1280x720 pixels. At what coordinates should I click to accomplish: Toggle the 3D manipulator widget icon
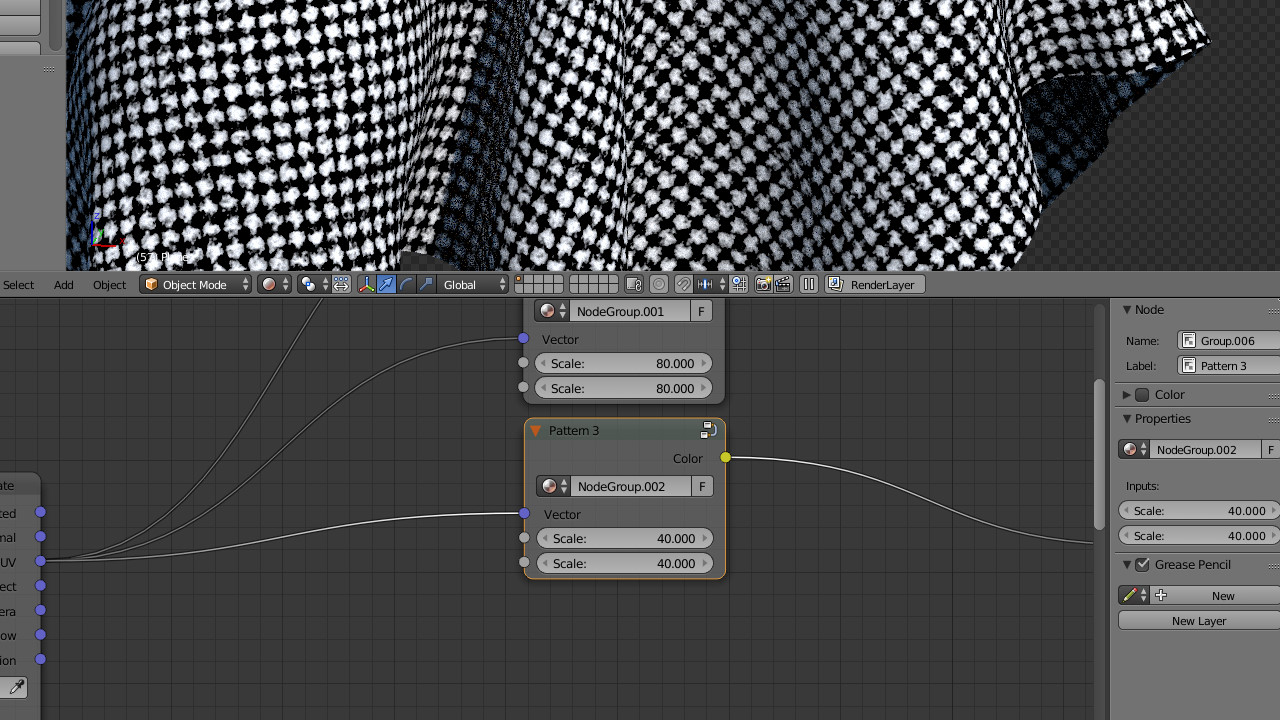[366, 285]
